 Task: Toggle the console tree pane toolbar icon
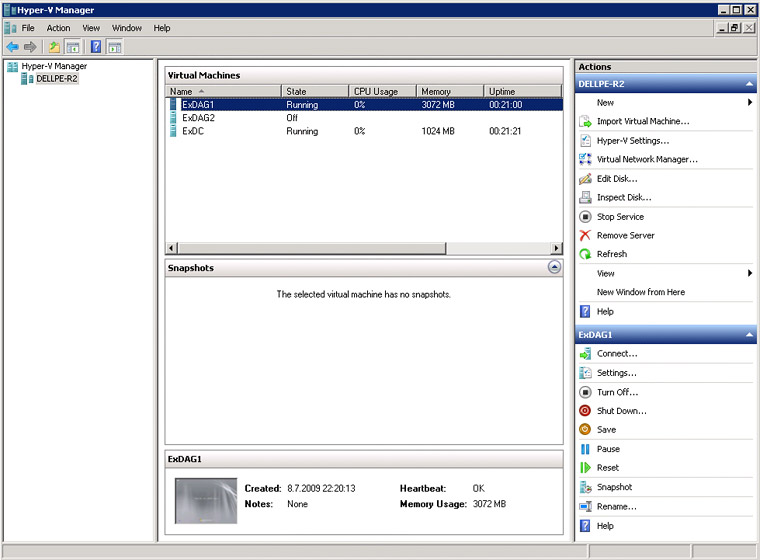click(73, 47)
